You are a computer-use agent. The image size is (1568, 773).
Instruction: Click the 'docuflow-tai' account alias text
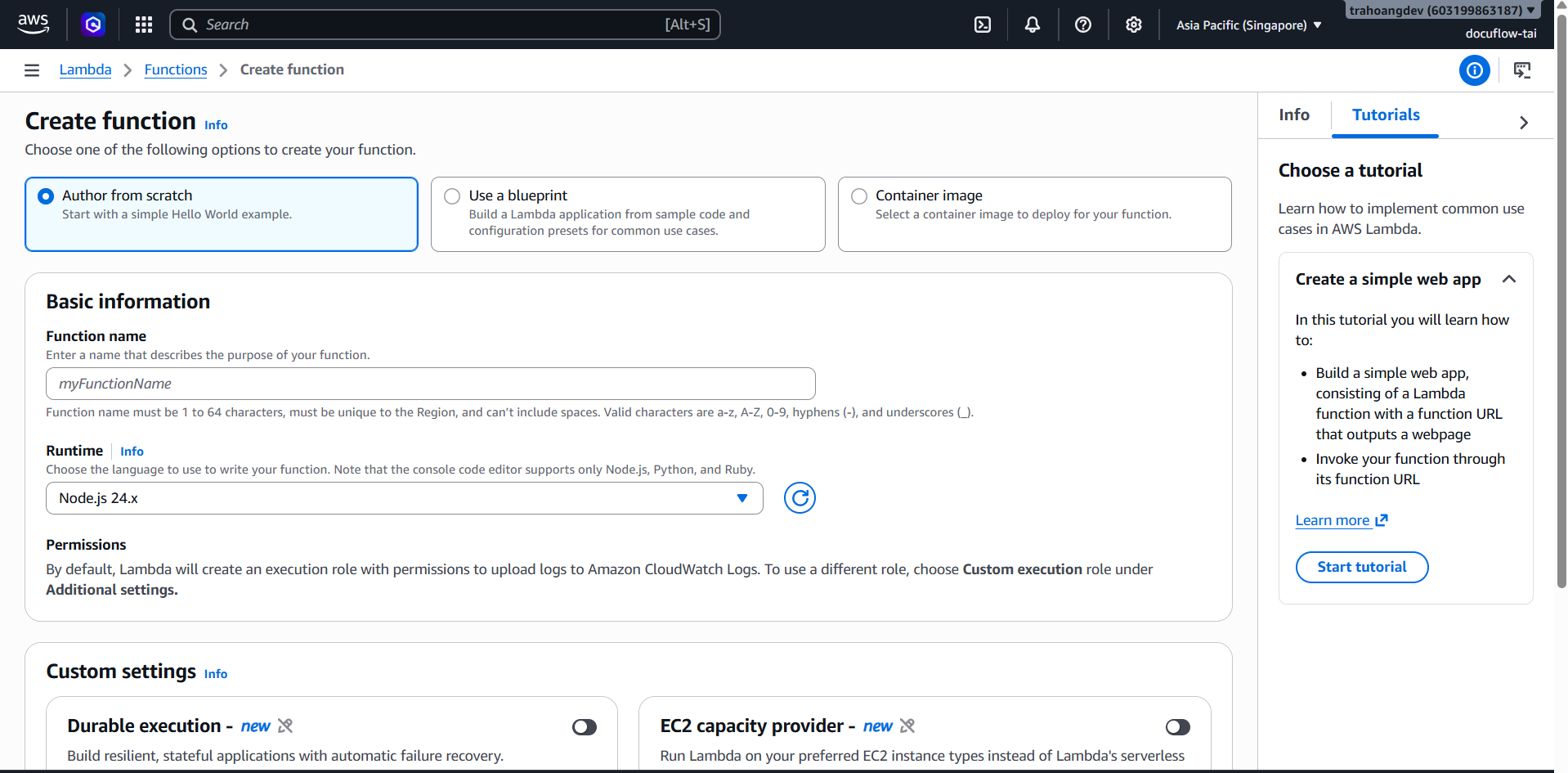click(1501, 34)
